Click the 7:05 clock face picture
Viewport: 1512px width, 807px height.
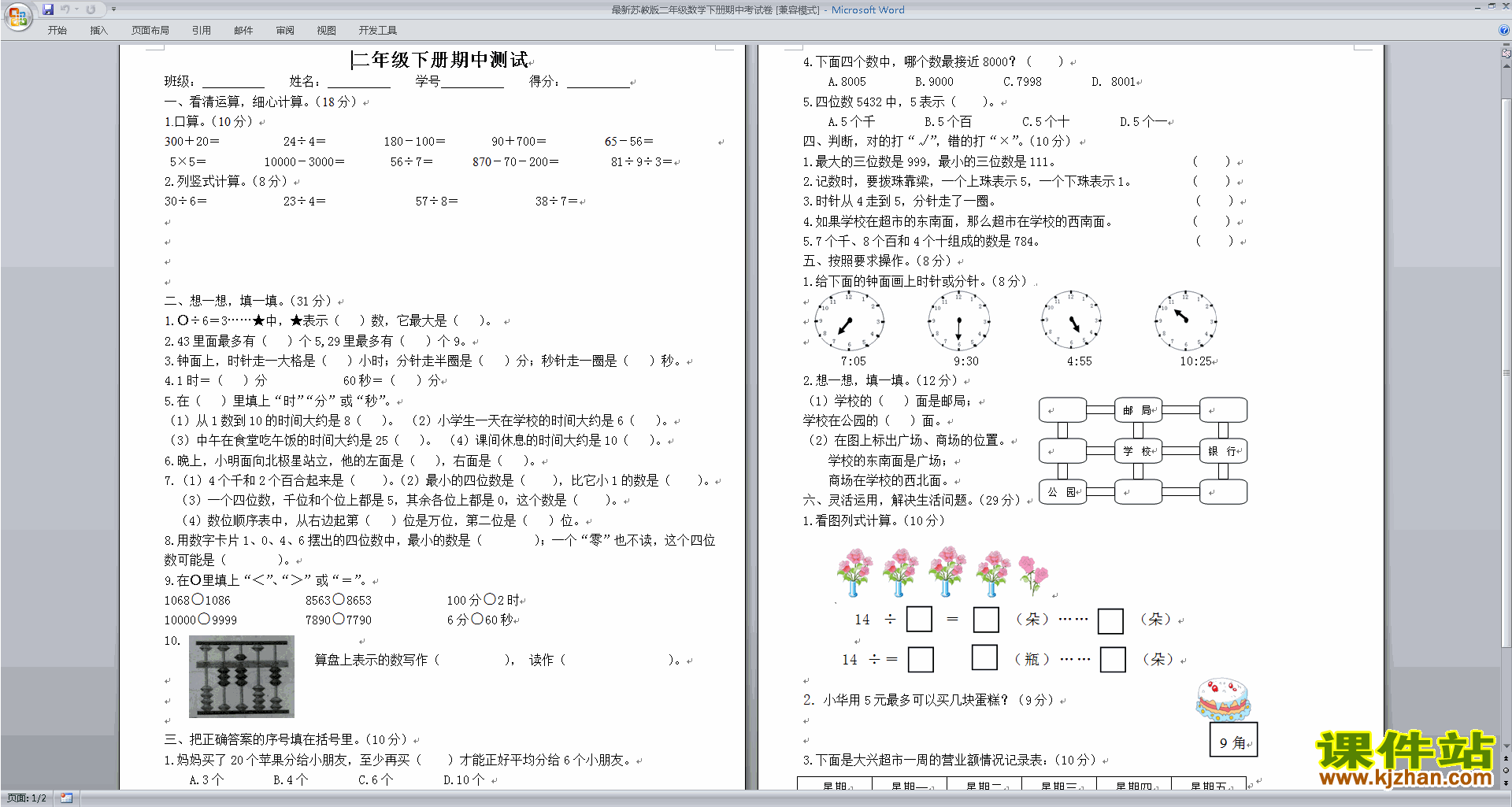click(x=849, y=321)
